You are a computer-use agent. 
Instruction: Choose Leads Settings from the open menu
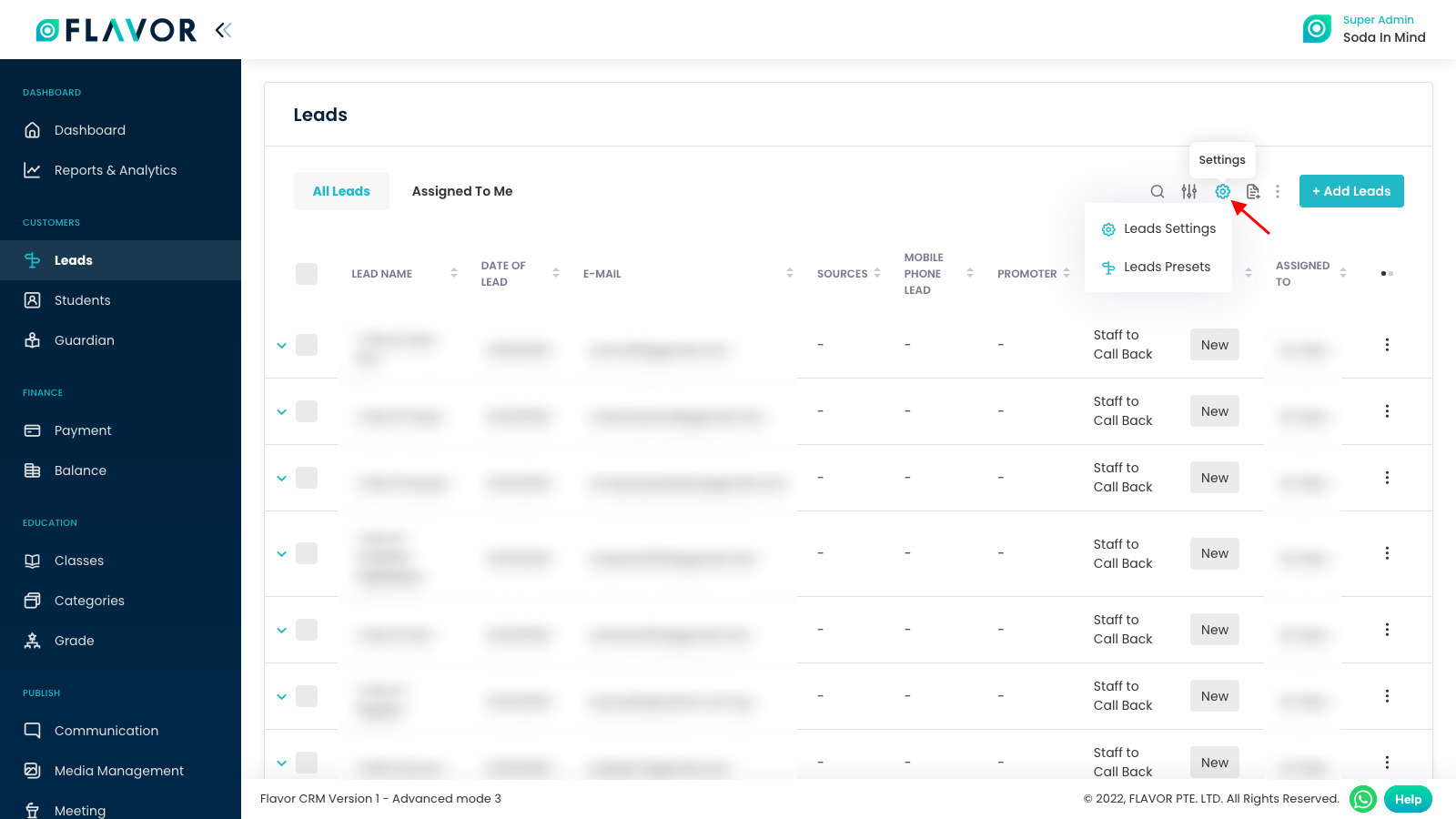[1170, 228]
